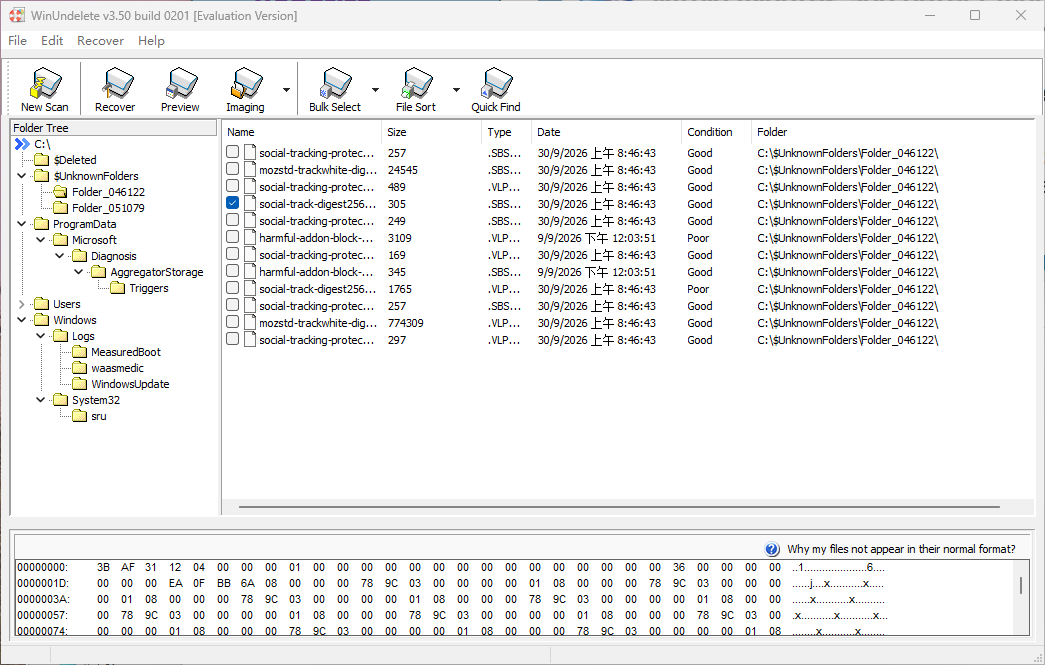Check the mozstd-trackwhite file sized 24545
This screenshot has width=1045, height=665.
(x=233, y=169)
